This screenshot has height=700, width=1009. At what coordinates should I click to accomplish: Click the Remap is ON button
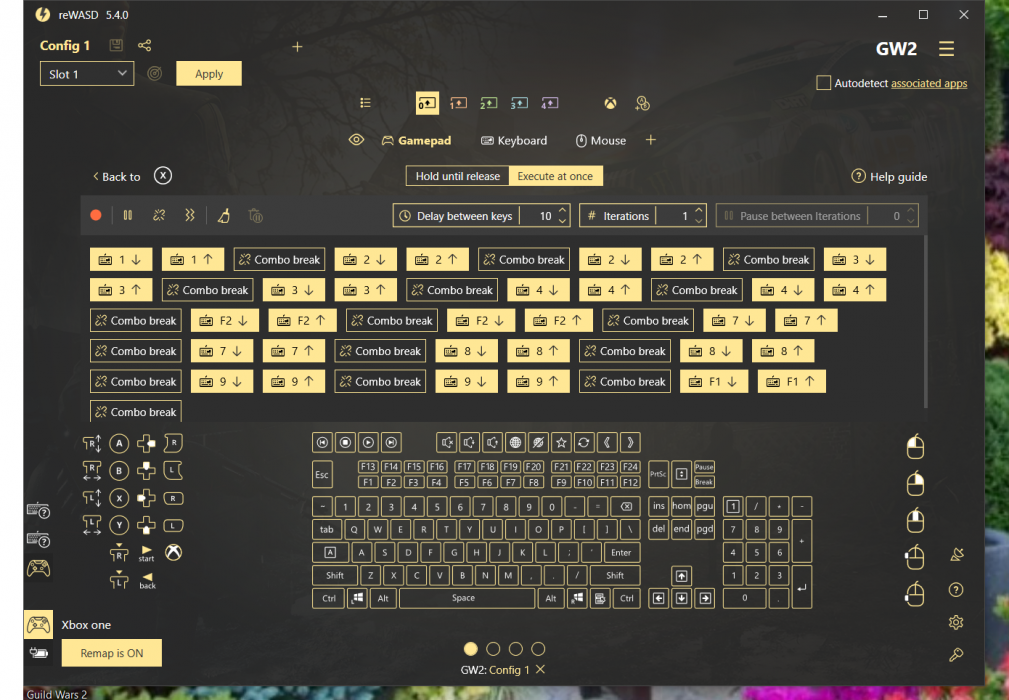pos(112,653)
